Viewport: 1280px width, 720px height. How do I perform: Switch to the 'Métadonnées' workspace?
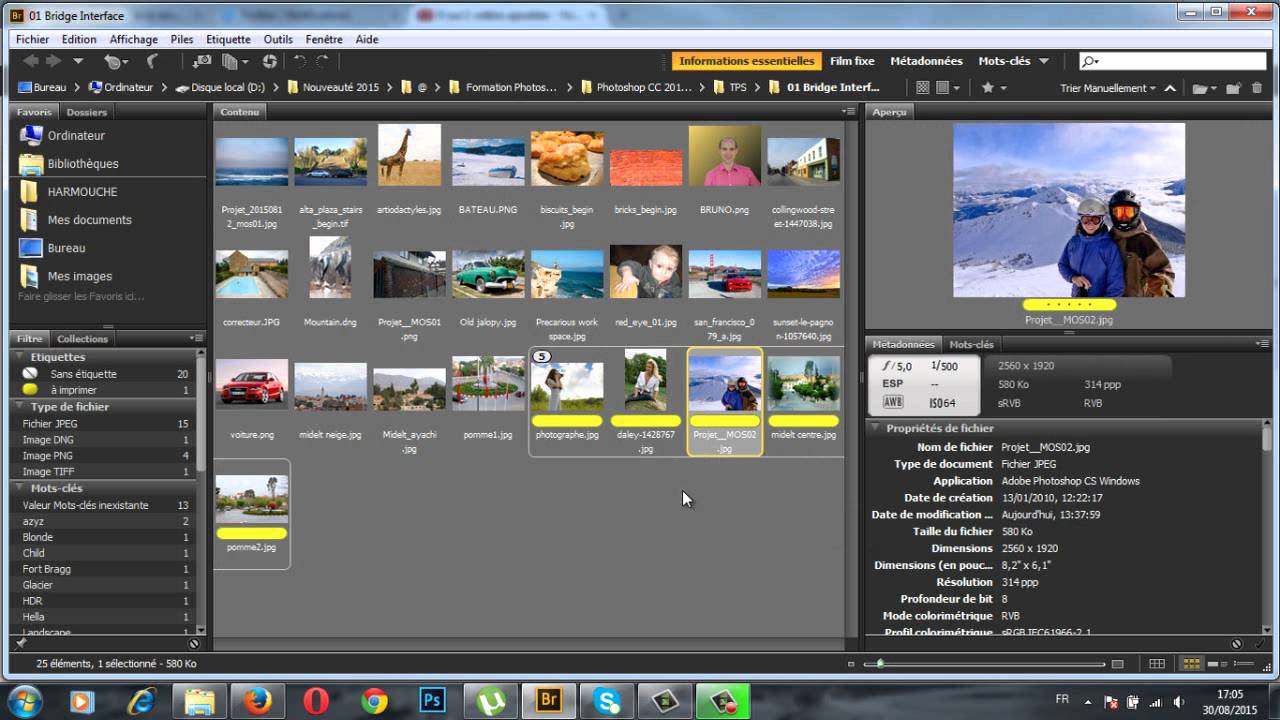click(x=926, y=62)
